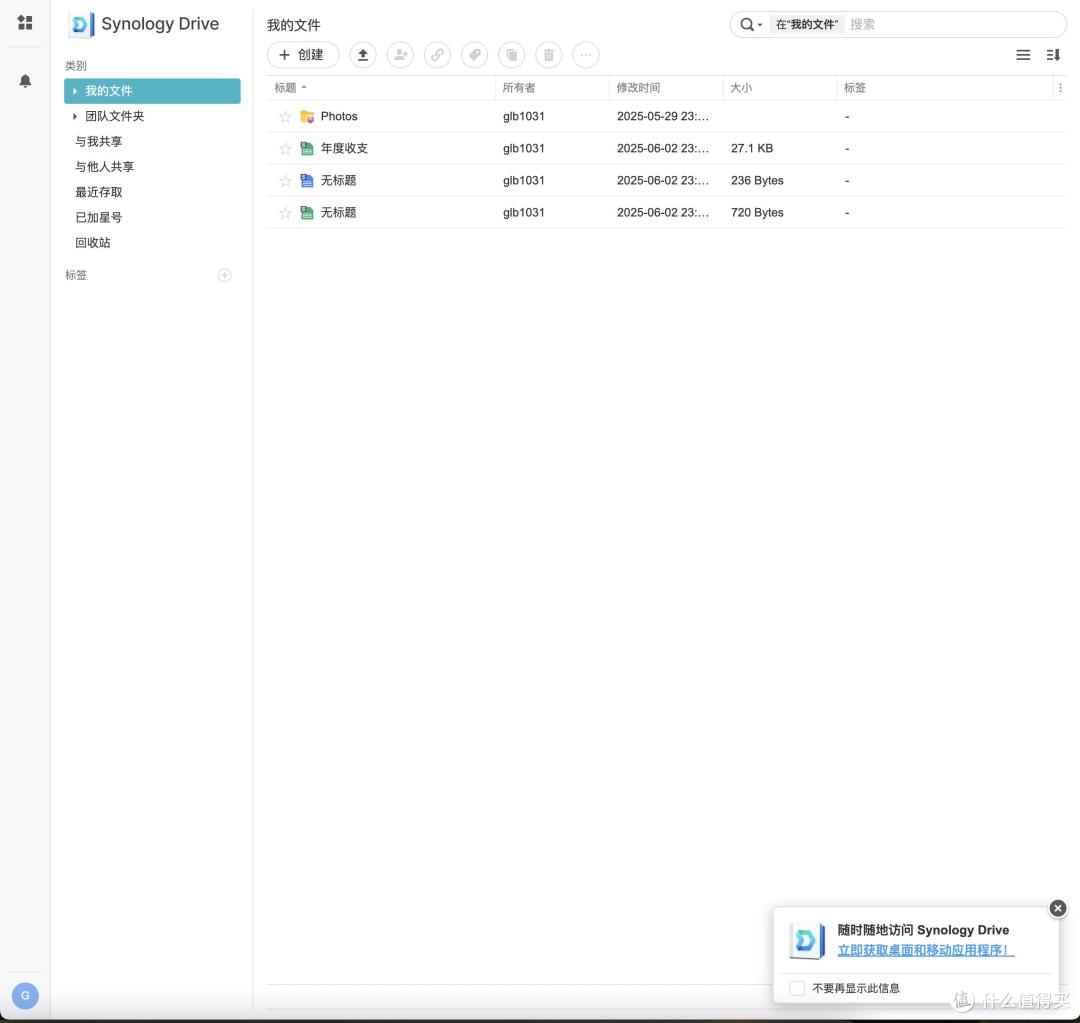
Task: Open the notifications bell icon
Action: tap(25, 81)
